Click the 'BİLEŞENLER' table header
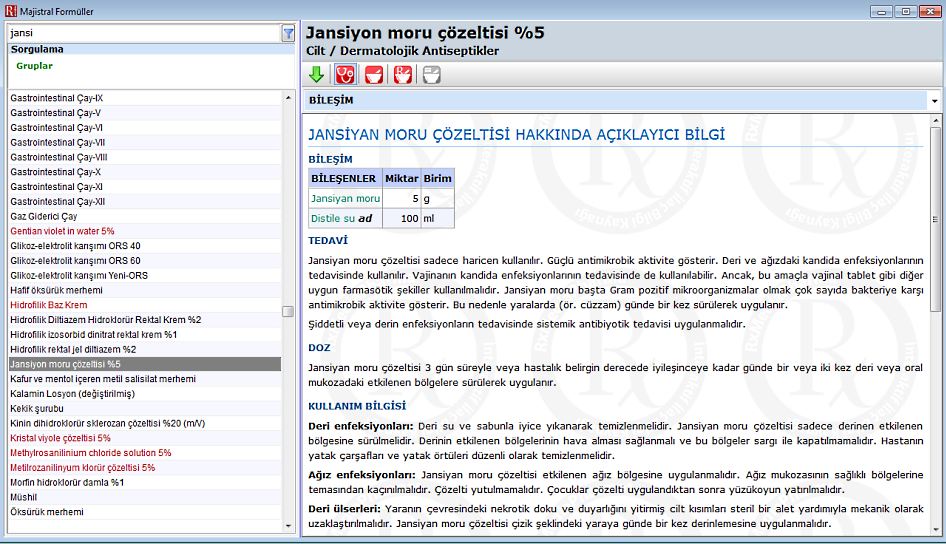This screenshot has height=544, width=946. click(x=343, y=179)
